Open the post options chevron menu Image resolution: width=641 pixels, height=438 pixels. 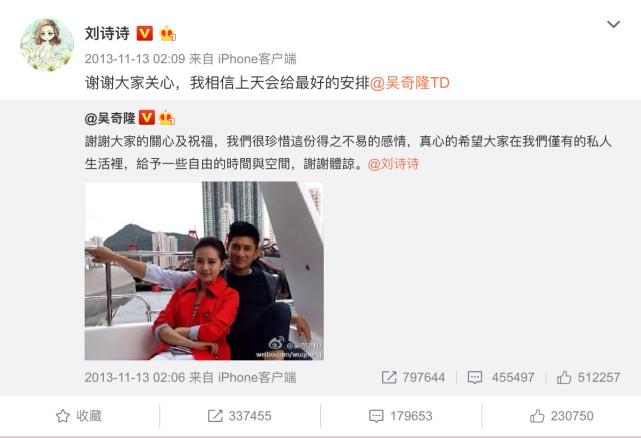(613, 25)
